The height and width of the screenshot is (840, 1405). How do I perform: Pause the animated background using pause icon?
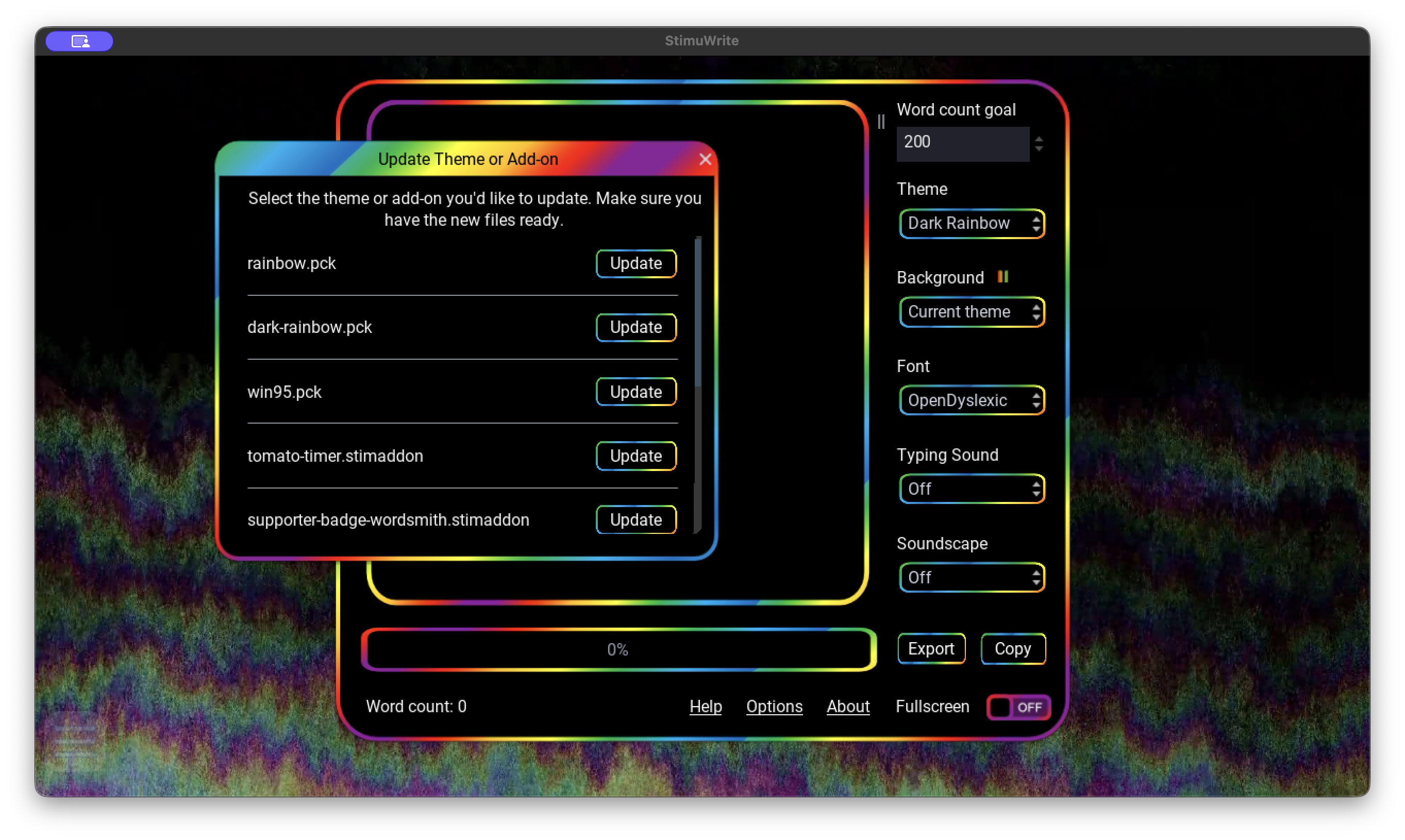tap(1002, 277)
